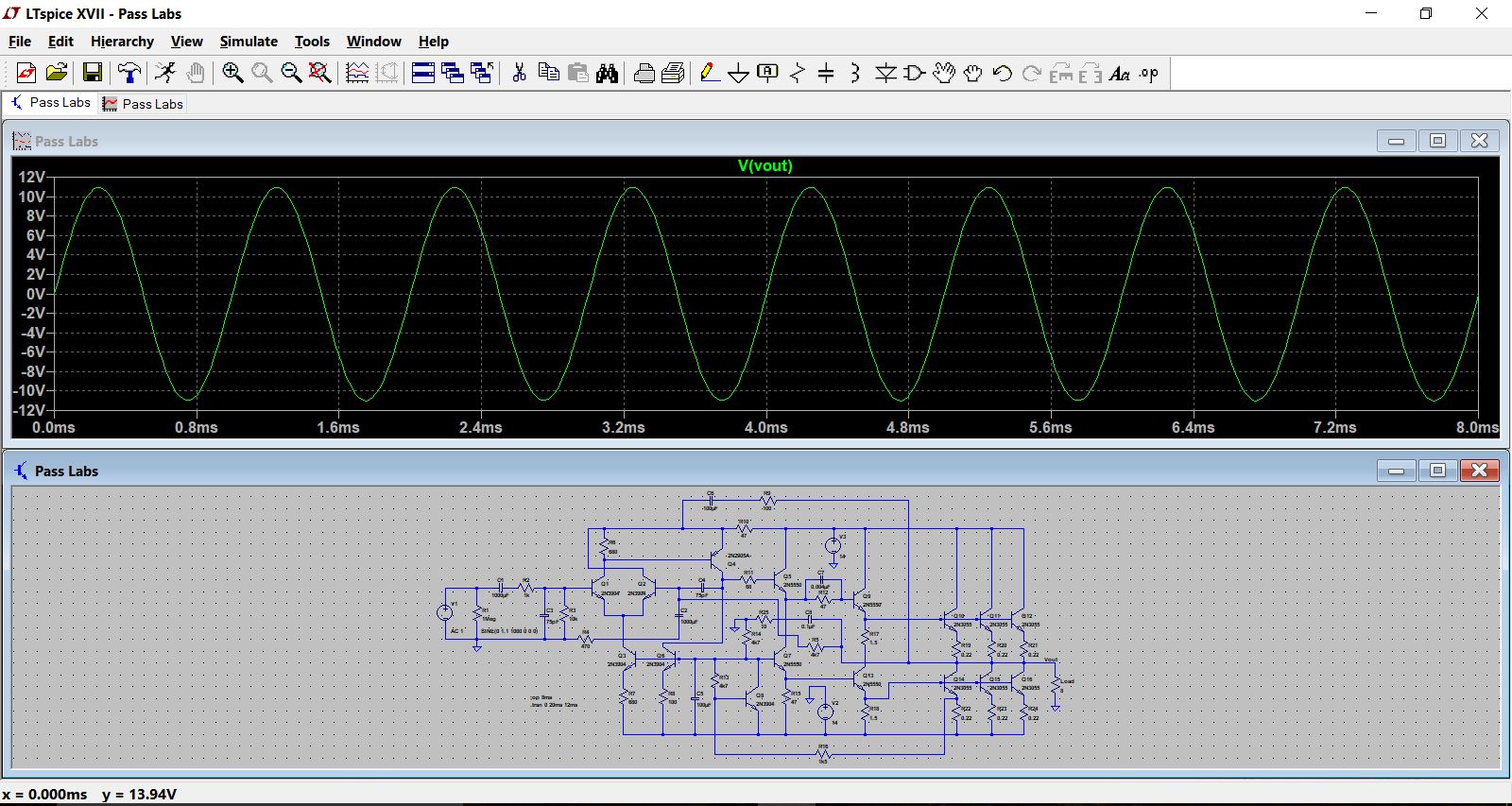1512x806 pixels.
Task: Click the 4.0ms time axis label
Action: [x=765, y=427]
